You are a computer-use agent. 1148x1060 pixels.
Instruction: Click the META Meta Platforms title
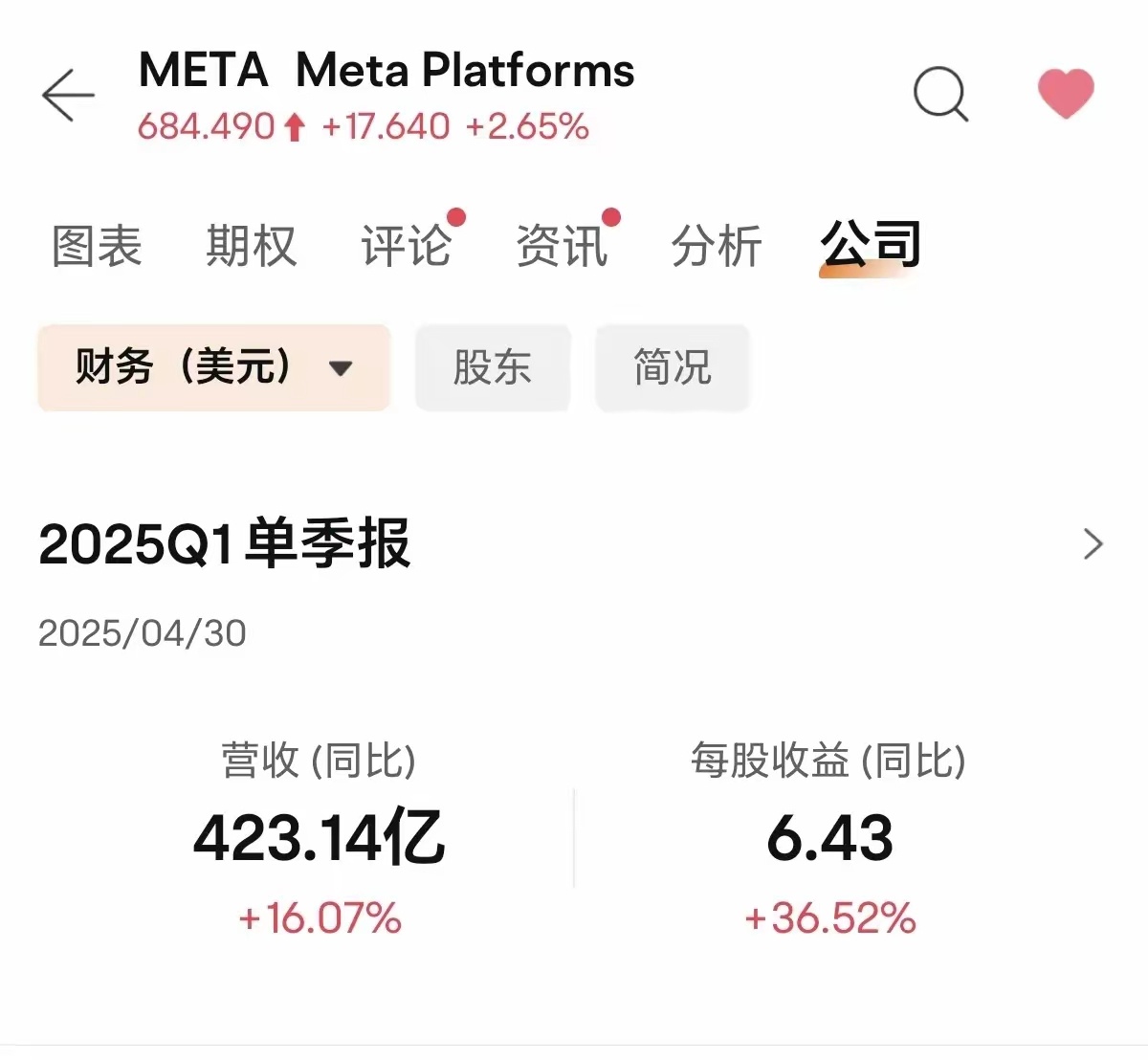[386, 71]
